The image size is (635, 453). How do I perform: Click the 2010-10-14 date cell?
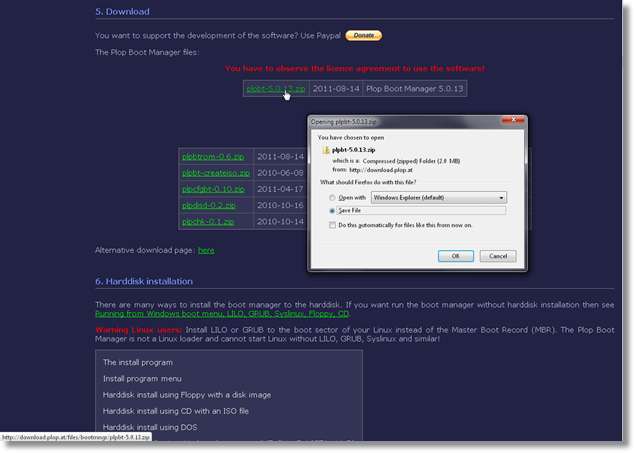(x=280, y=221)
